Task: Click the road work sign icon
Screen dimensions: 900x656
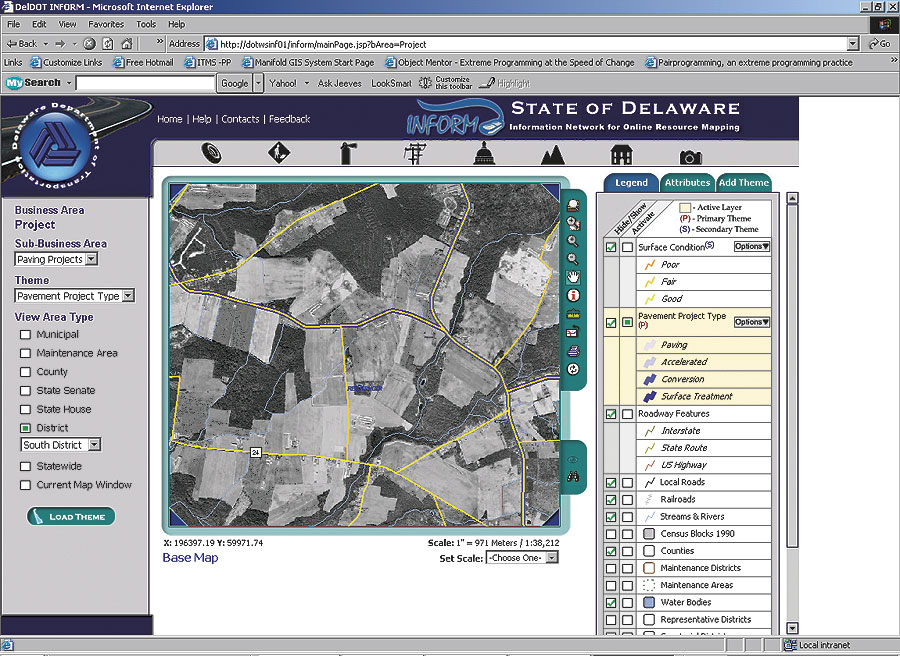Action: click(x=279, y=153)
